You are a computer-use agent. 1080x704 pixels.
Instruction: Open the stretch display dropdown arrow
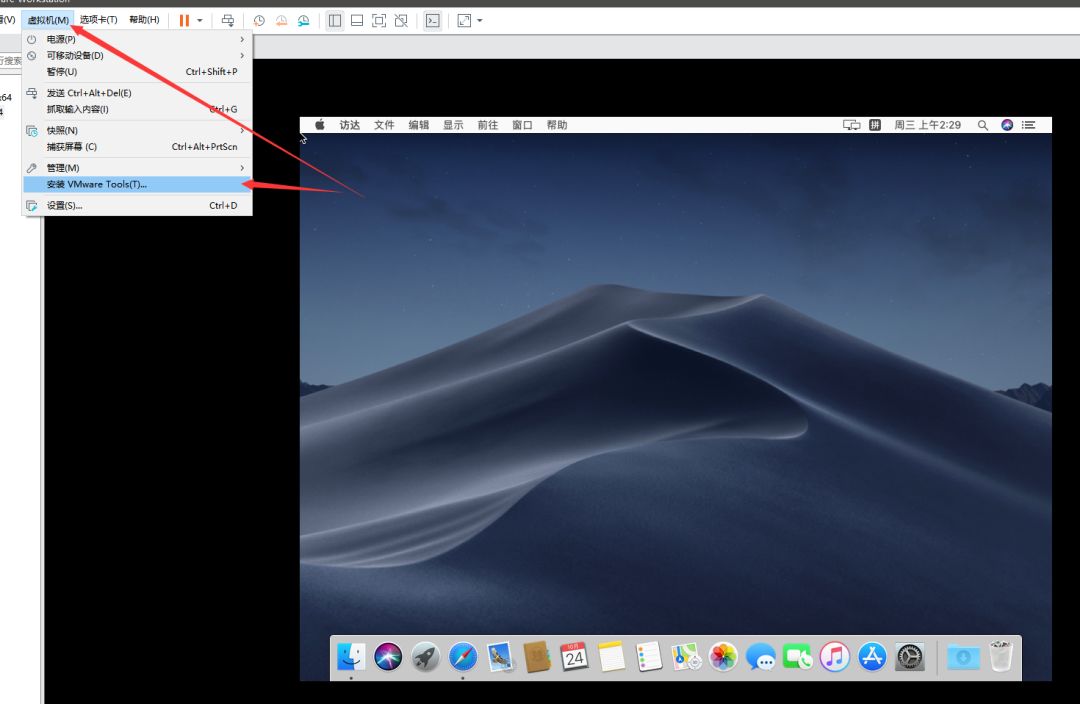[x=479, y=21]
